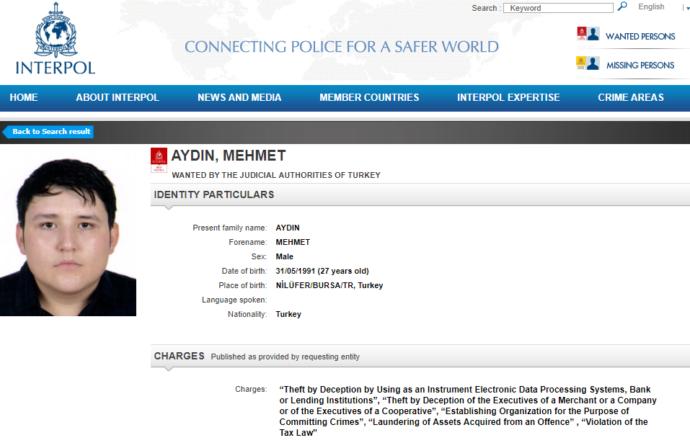Viewport: 690px width, 448px height.
Task: Open the NEWS AND MEDIA menu
Action: pos(239,97)
